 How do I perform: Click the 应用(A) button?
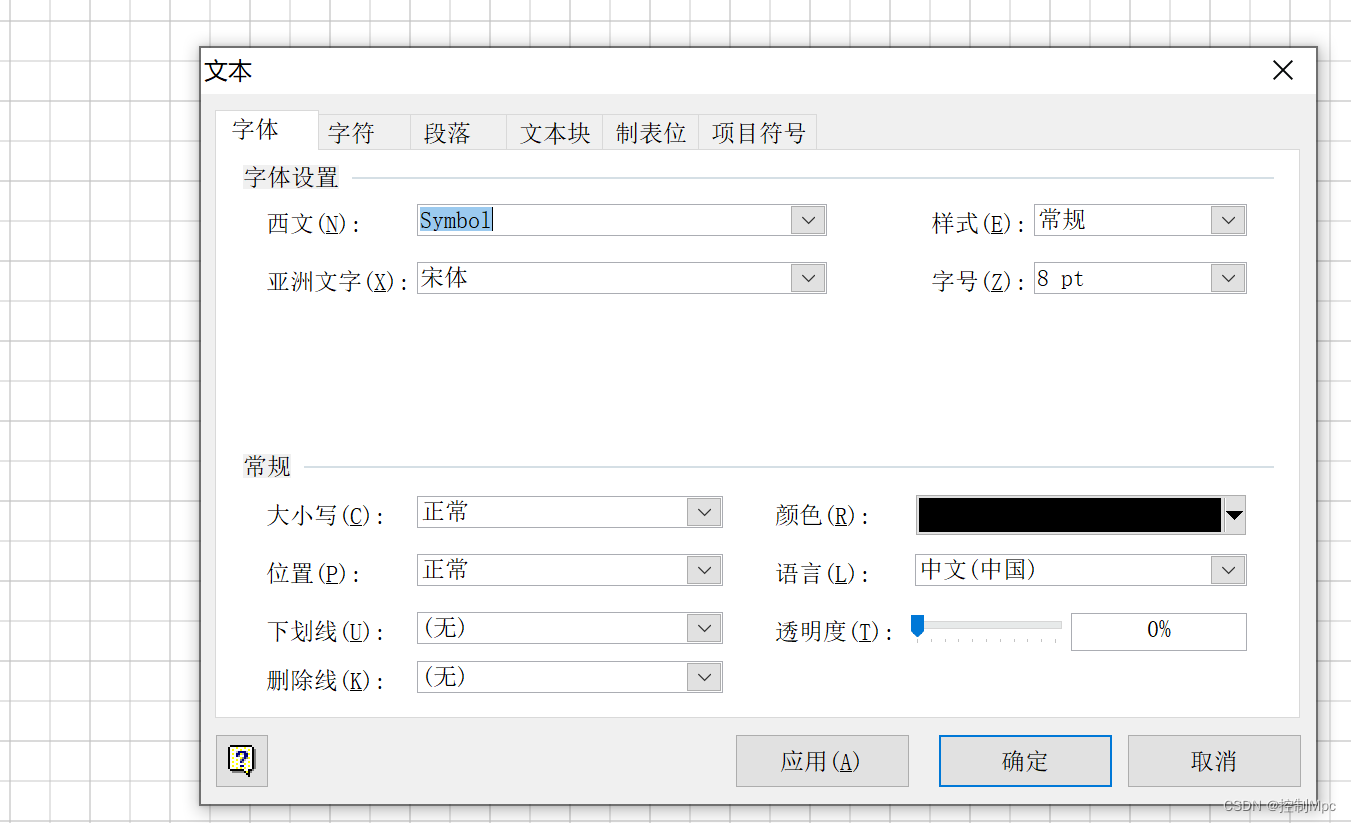(x=822, y=761)
